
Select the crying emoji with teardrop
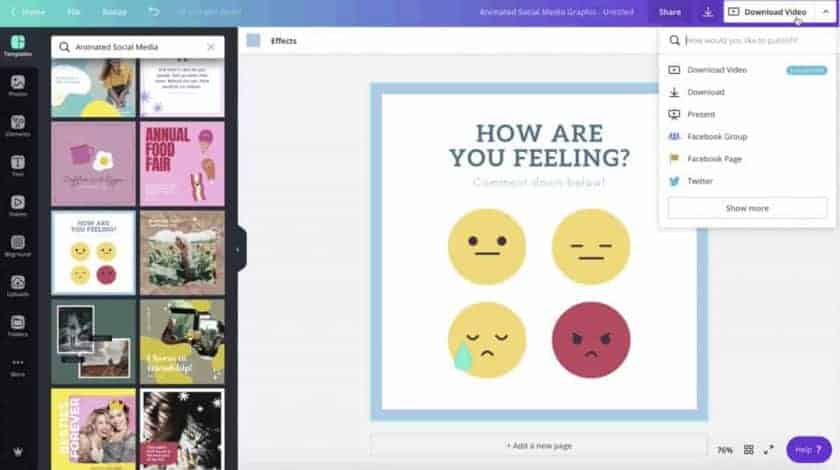click(487, 340)
